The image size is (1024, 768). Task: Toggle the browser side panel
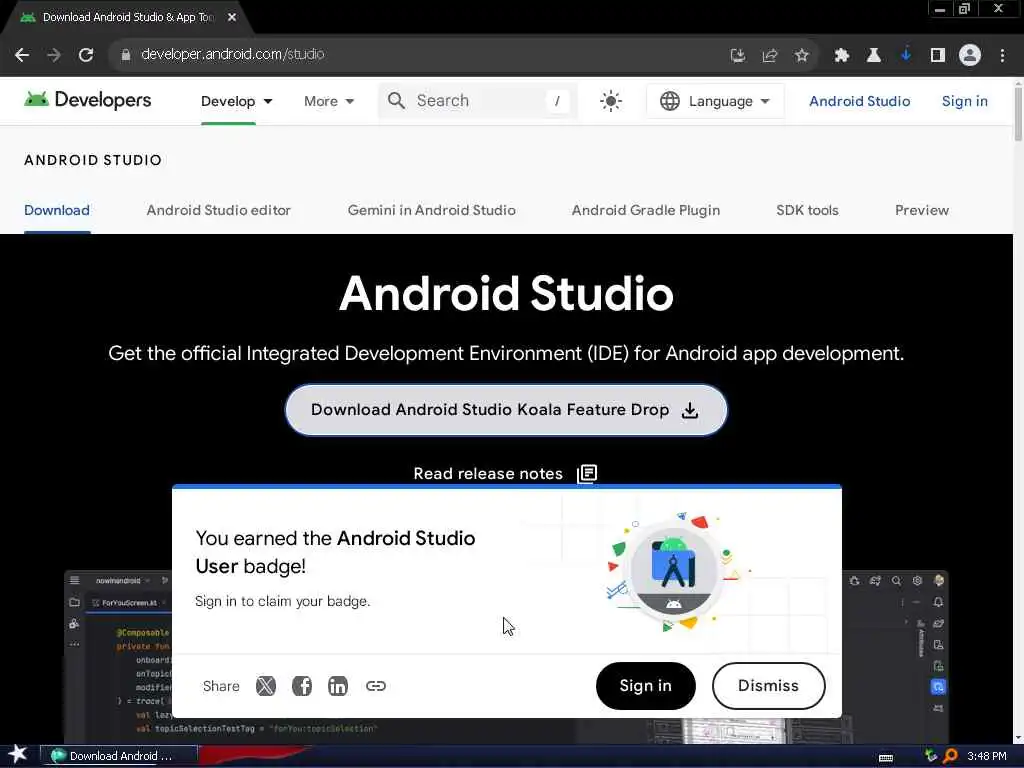[937, 55]
